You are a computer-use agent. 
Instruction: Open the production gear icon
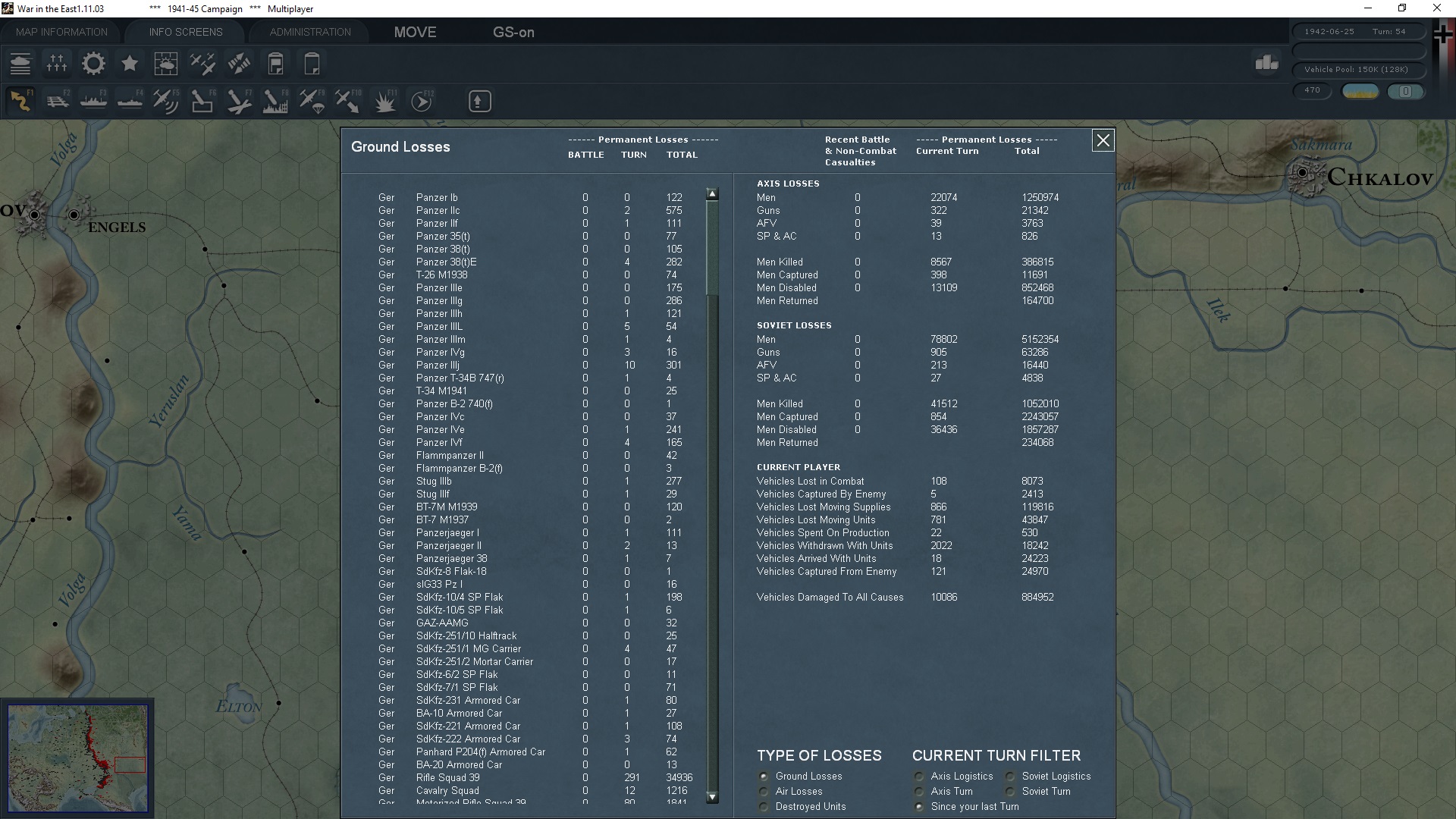[x=93, y=64]
